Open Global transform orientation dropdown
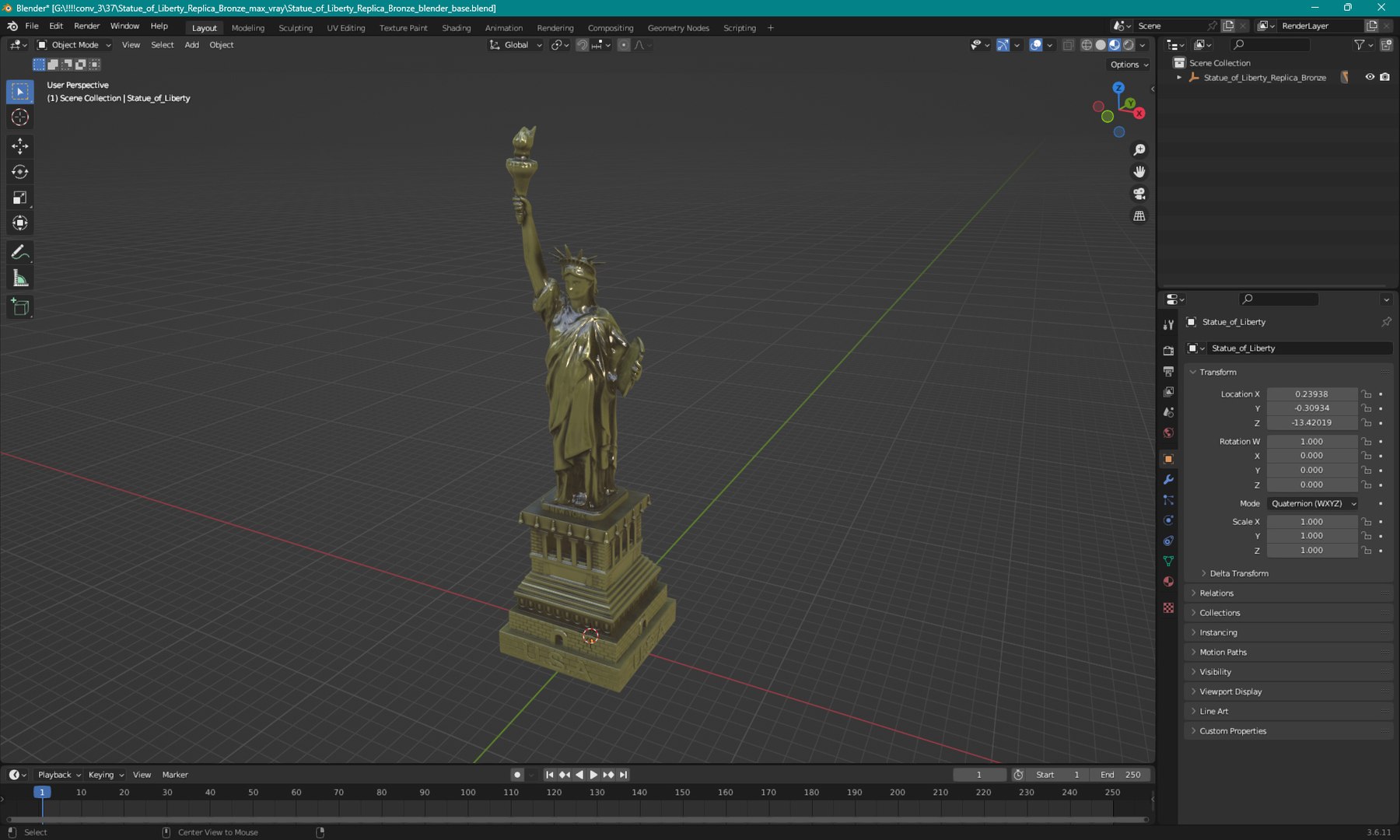 click(x=516, y=45)
